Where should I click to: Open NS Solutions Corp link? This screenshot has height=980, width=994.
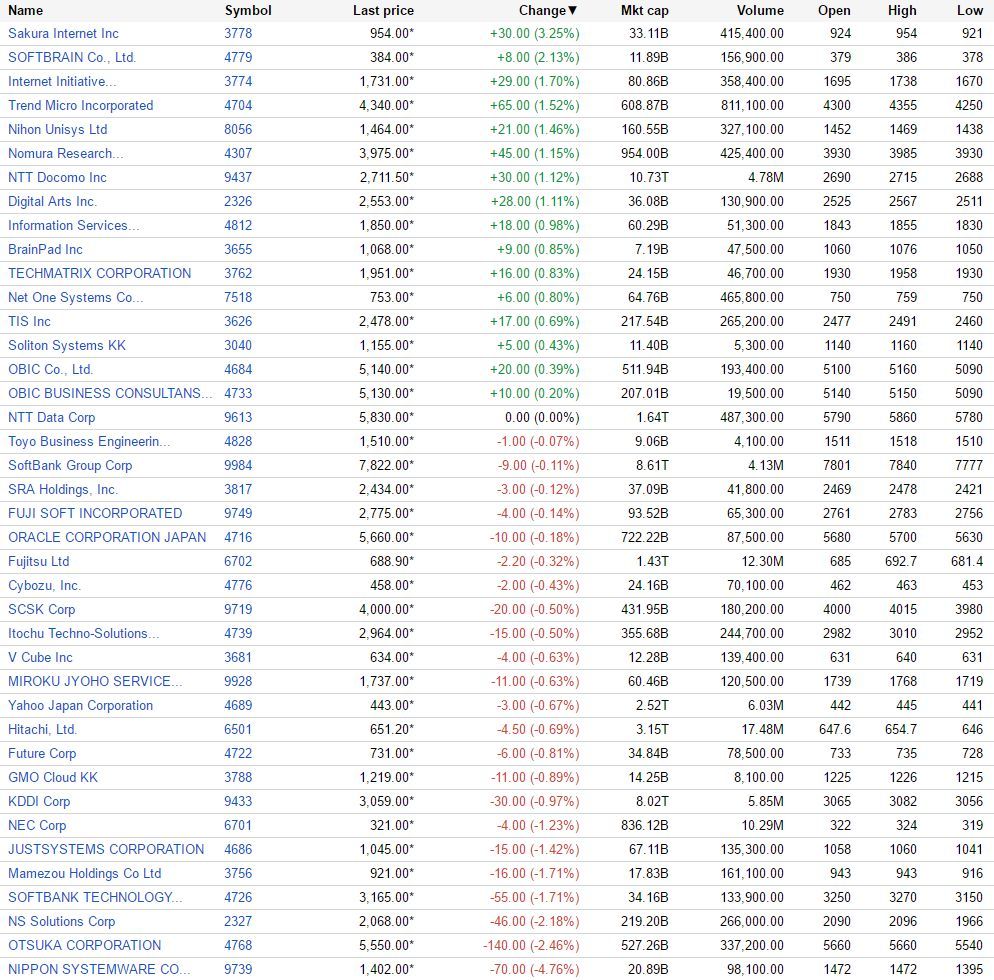click(x=61, y=923)
